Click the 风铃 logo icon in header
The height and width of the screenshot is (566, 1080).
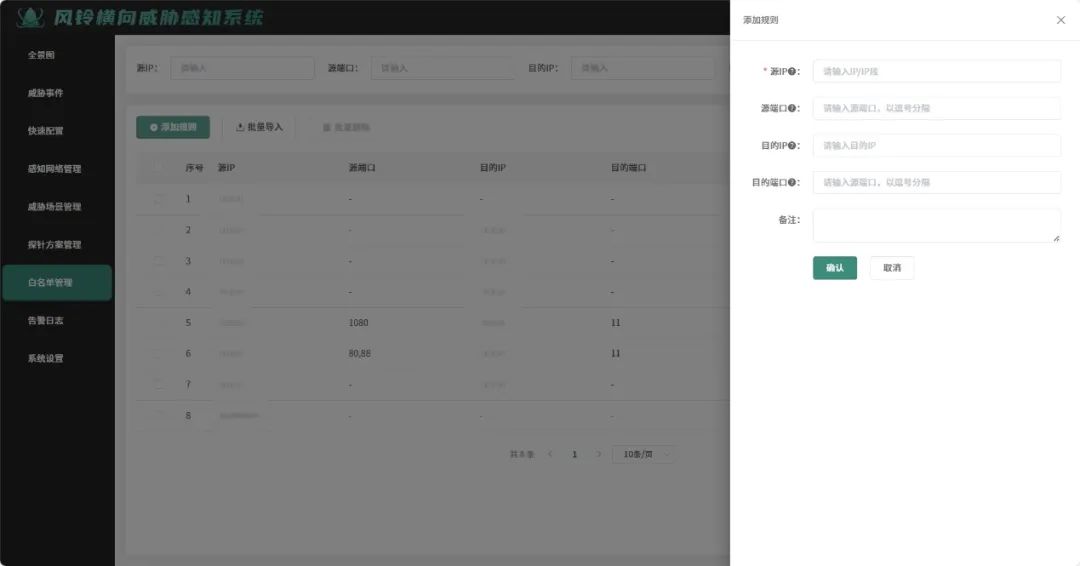pos(30,17)
